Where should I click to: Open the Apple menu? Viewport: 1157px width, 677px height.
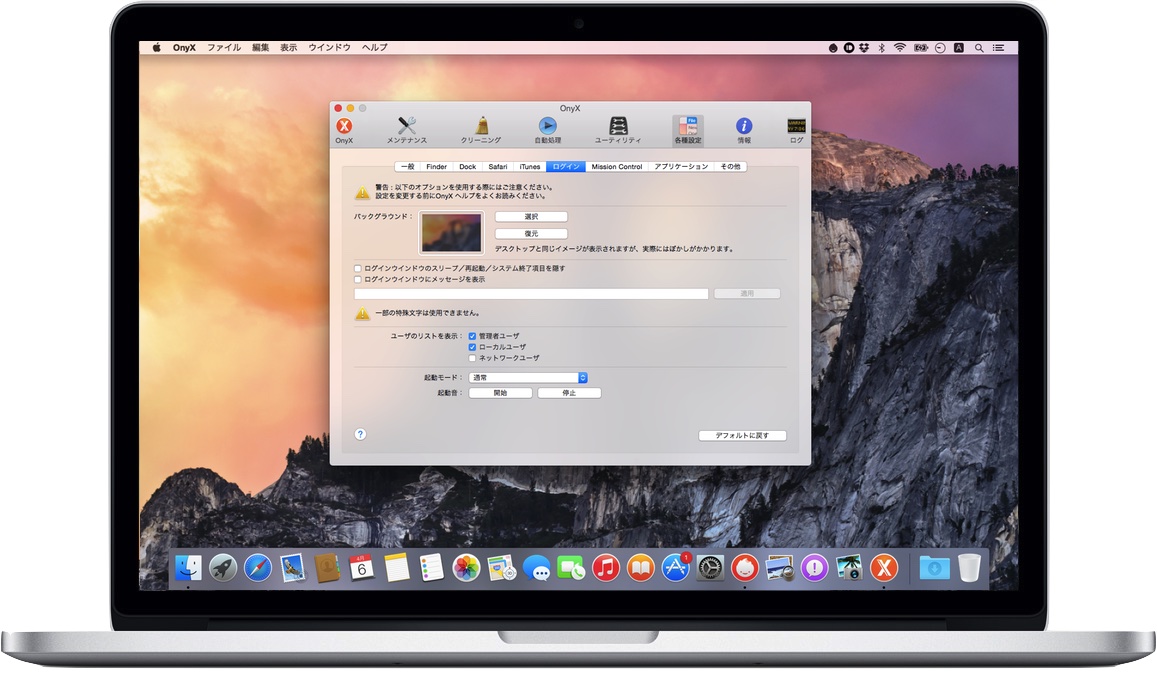coord(156,47)
